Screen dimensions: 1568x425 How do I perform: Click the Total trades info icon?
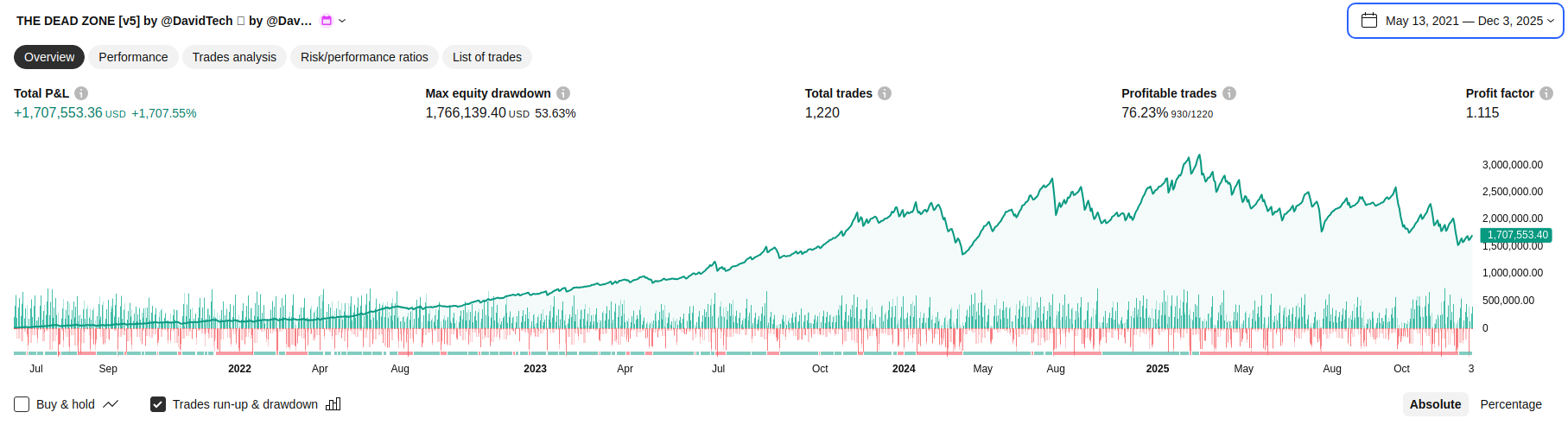tap(885, 93)
